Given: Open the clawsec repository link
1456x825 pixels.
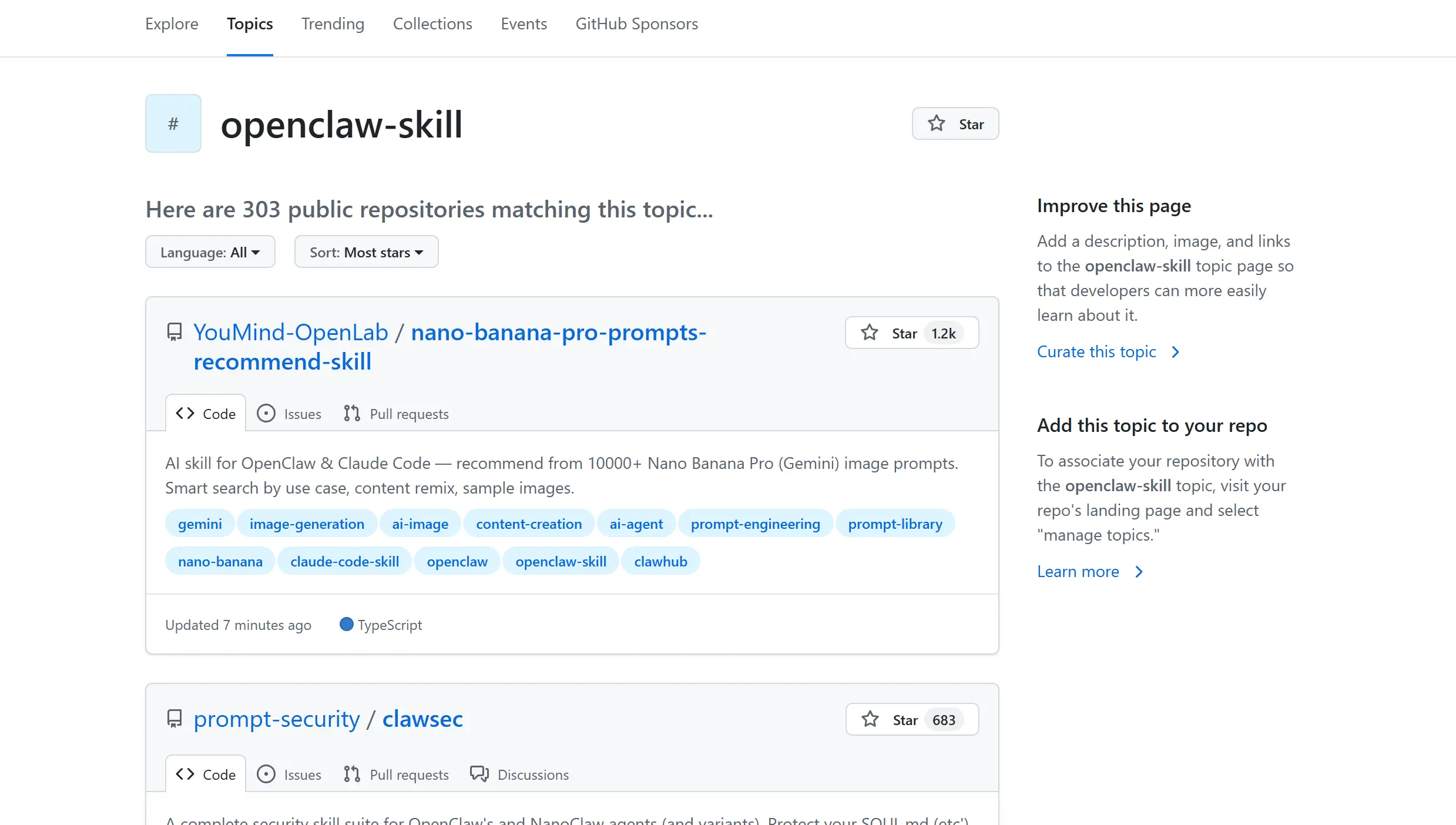Looking at the screenshot, I should tap(422, 719).
